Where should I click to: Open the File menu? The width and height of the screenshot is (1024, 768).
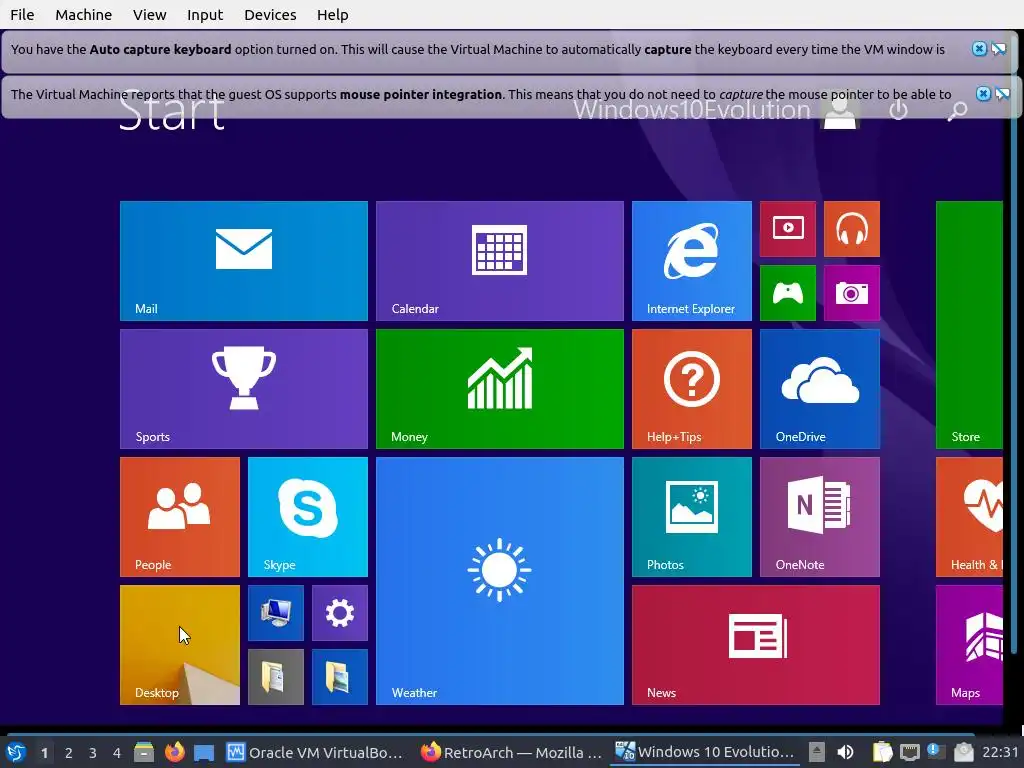[x=22, y=14]
